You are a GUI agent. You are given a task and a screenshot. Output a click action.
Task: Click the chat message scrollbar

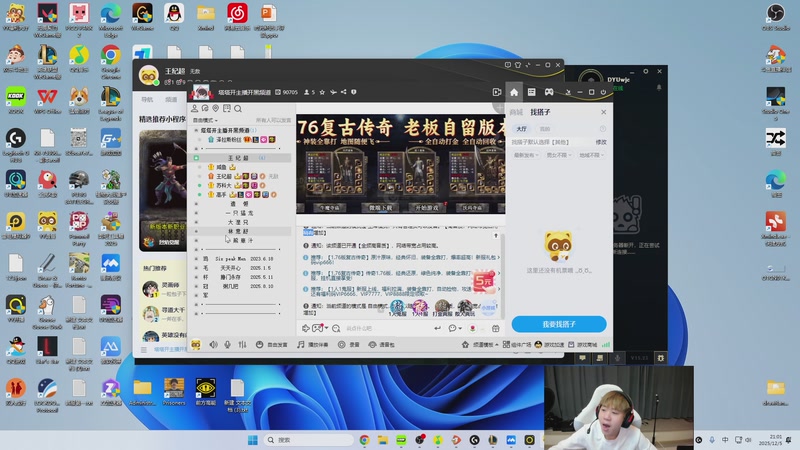[x=502, y=276]
